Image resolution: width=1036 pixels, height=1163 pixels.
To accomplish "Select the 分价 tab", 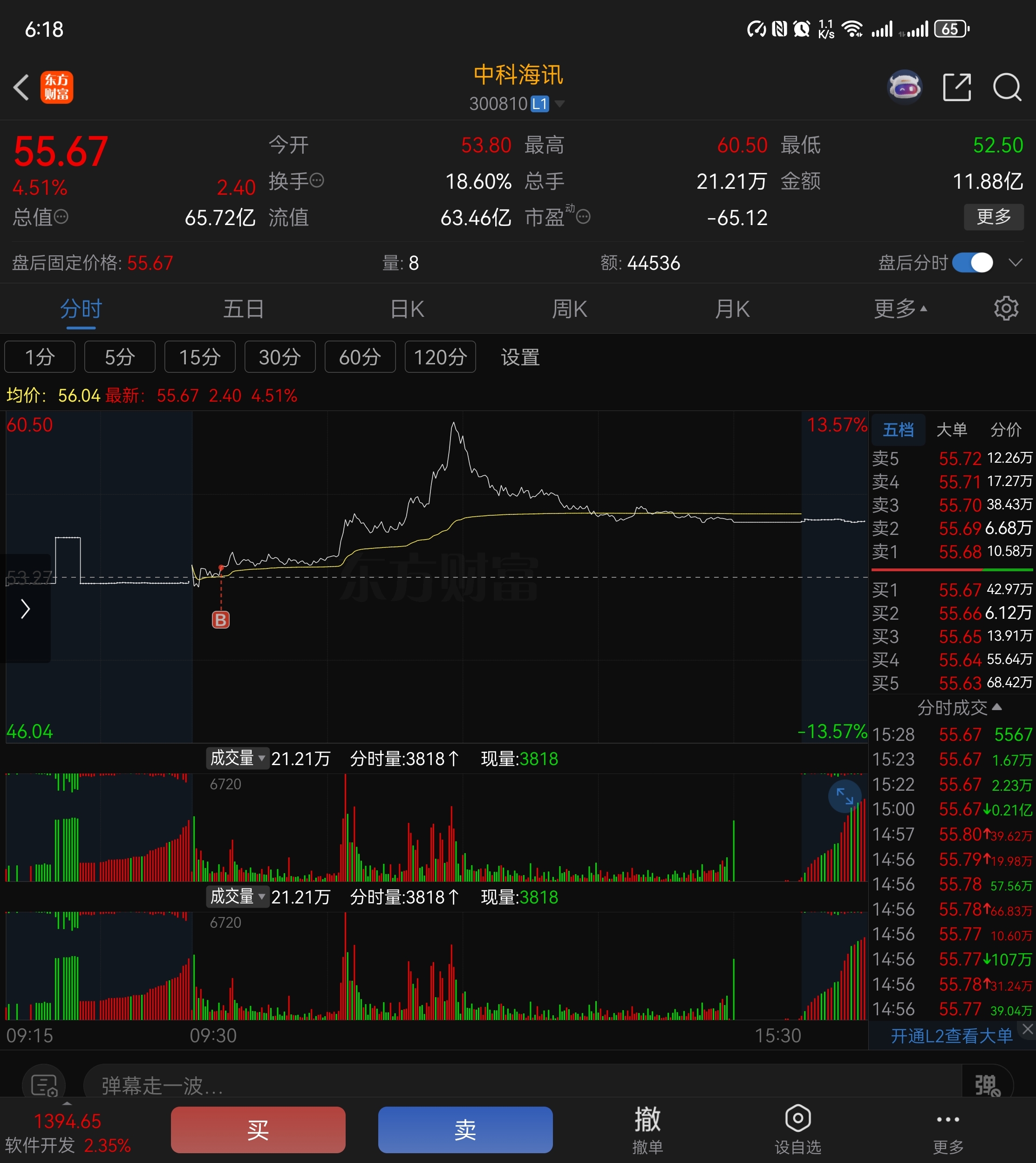I will point(1006,429).
